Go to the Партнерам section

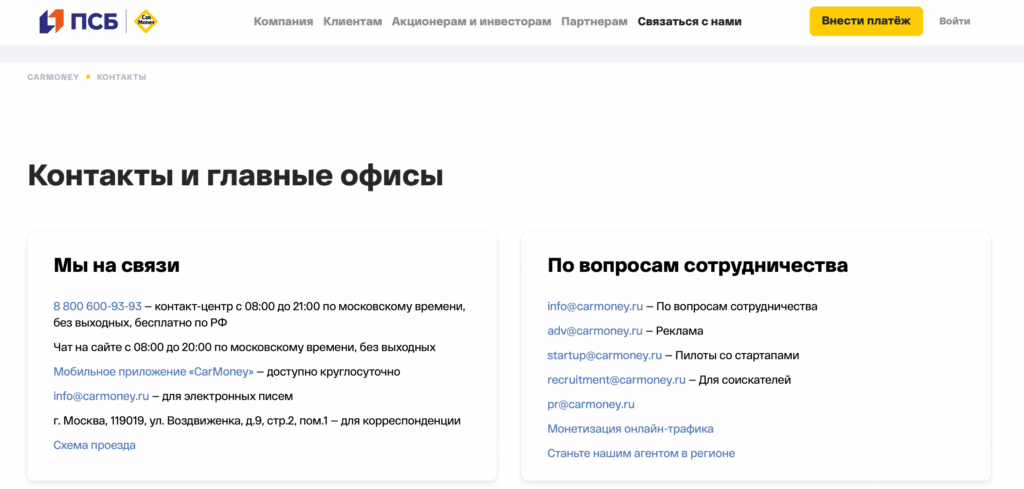tap(594, 21)
